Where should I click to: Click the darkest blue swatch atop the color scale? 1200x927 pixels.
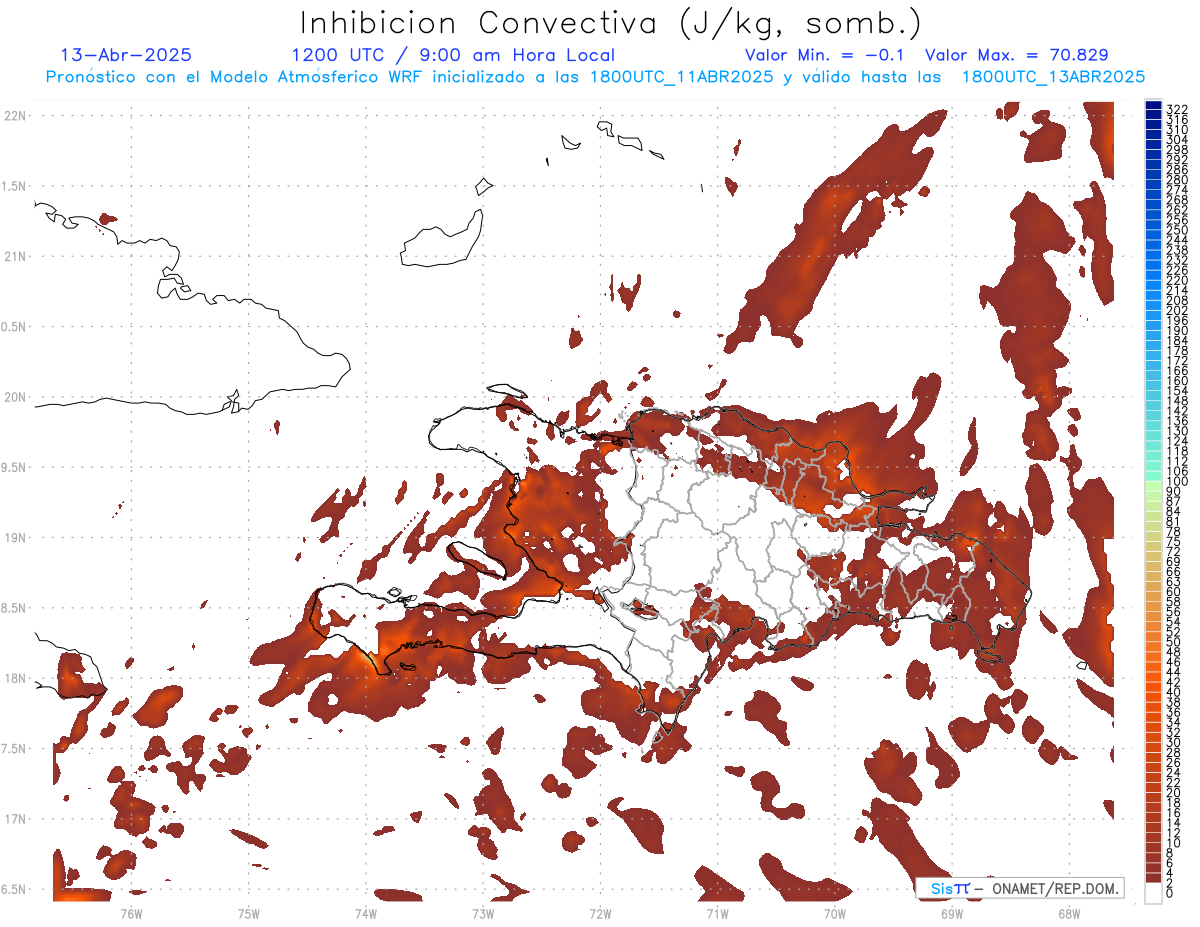pyautogui.click(x=1154, y=106)
